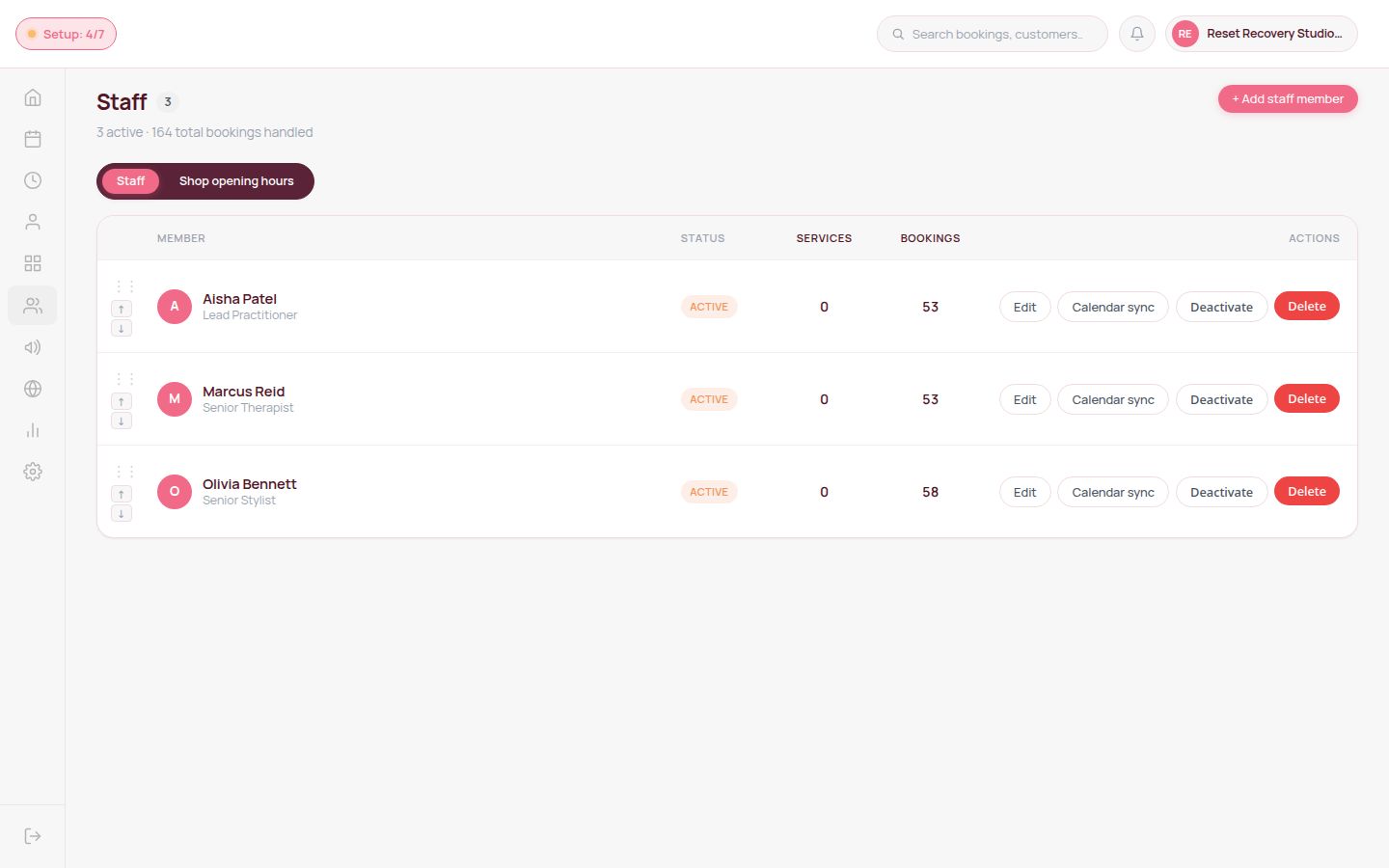
Task: Click Olivia Bennett's 58 bookings value
Action: tap(930, 492)
